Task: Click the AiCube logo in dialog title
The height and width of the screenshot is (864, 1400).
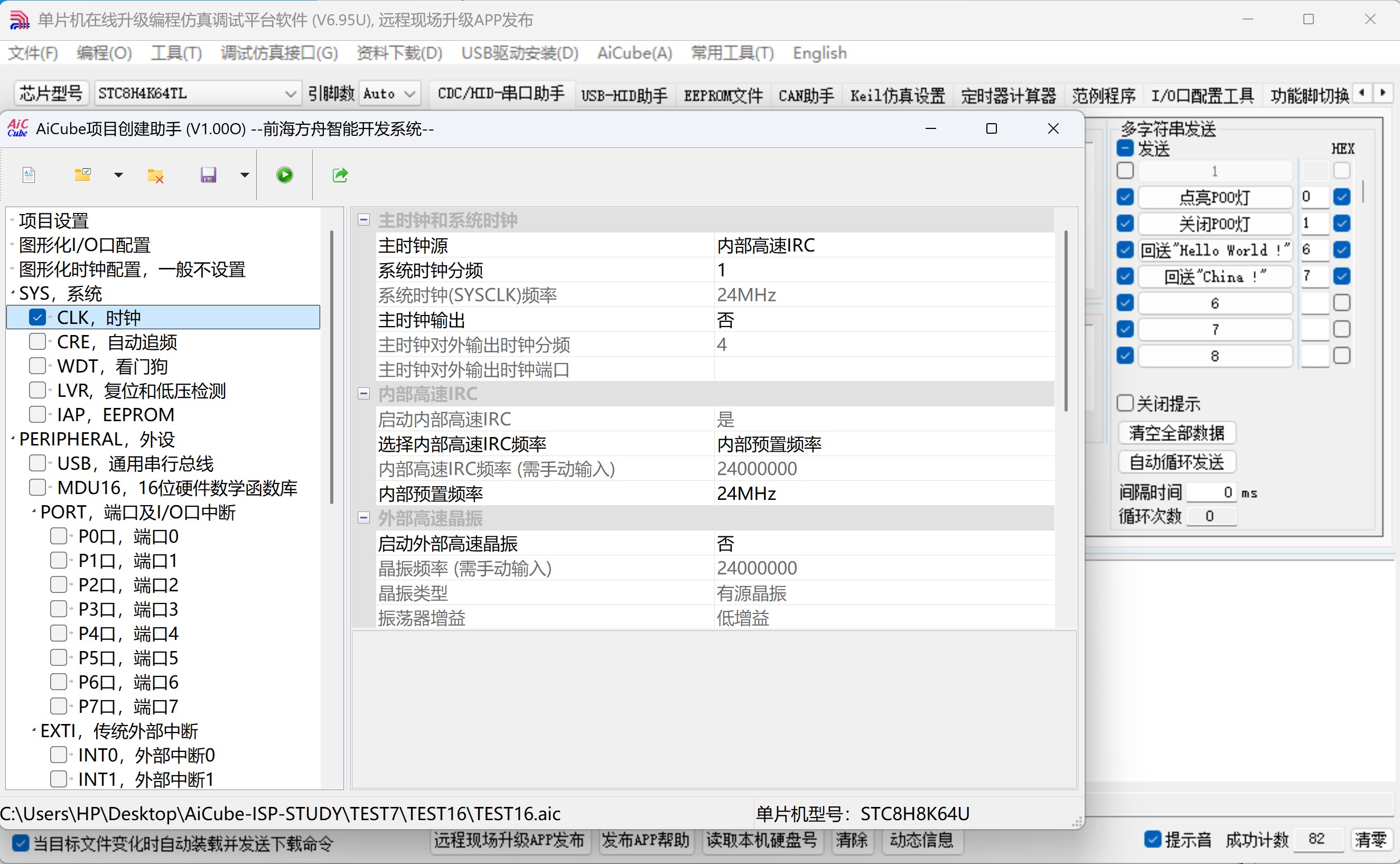Action: [18, 128]
